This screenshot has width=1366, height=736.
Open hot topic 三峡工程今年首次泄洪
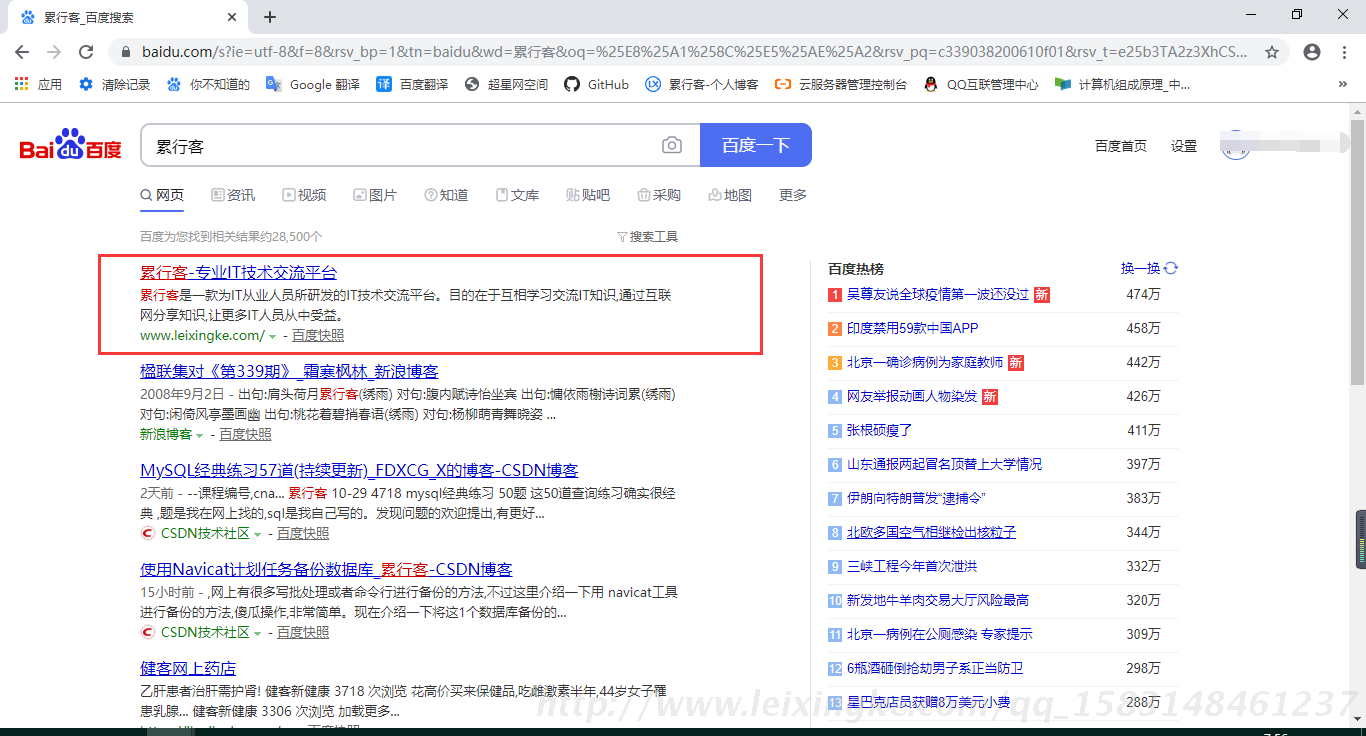click(x=912, y=567)
